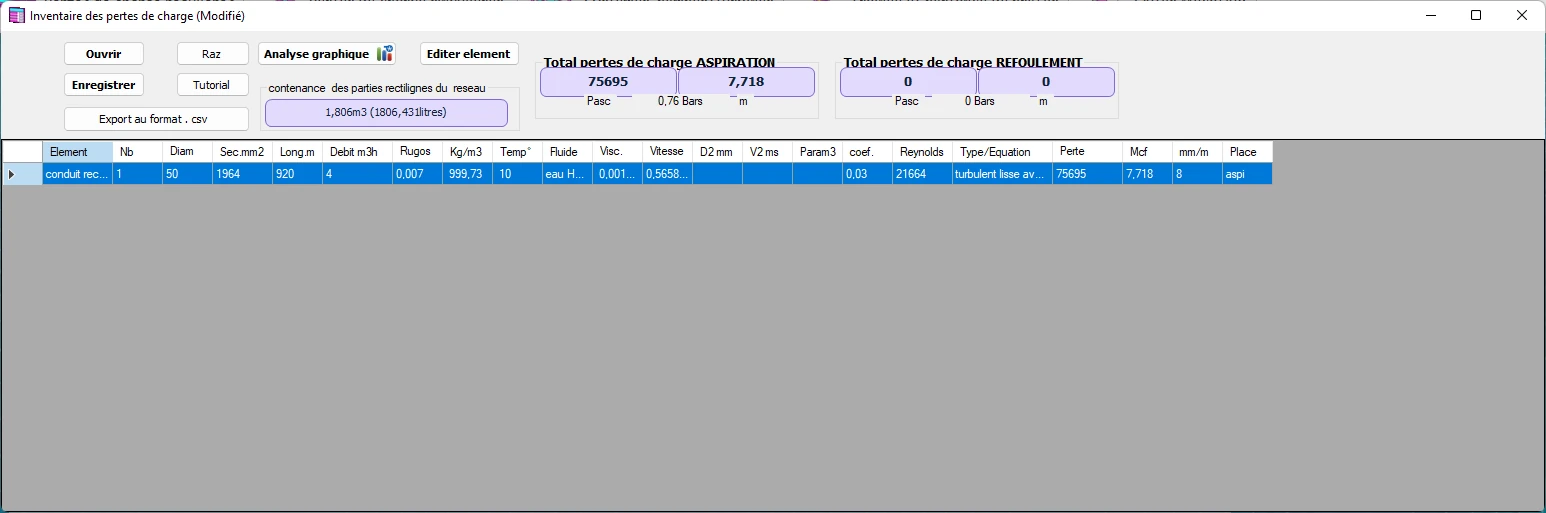Click the Vitesse column header
1546x513 pixels.
coord(667,152)
